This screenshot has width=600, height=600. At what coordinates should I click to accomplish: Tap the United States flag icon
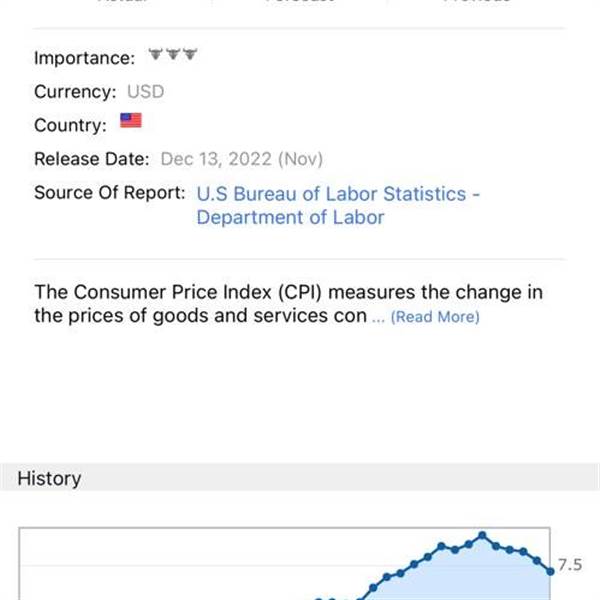(131, 121)
